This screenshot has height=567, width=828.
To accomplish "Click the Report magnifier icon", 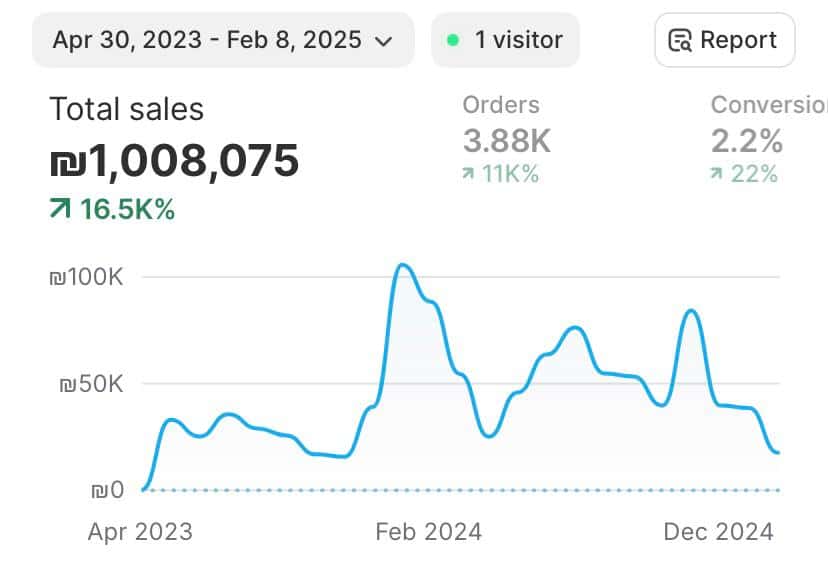I will pyautogui.click(x=681, y=41).
